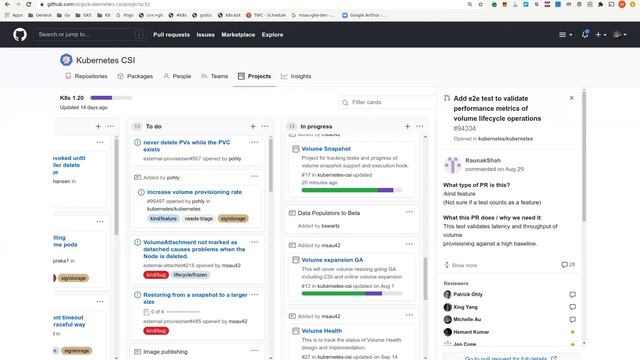
Task: Click kind/bug label on VolumeAttachment card
Action: coord(156,275)
